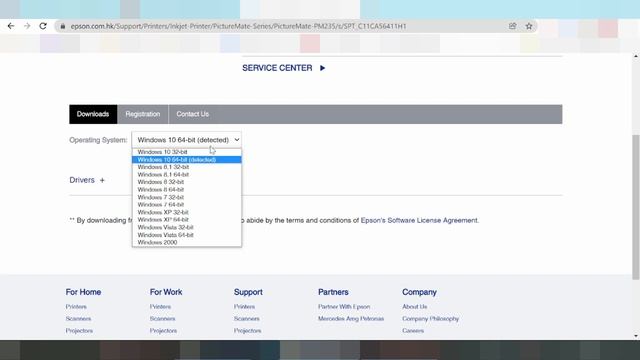Open About Us link under Company
The width and height of the screenshot is (640, 360).
pos(415,307)
